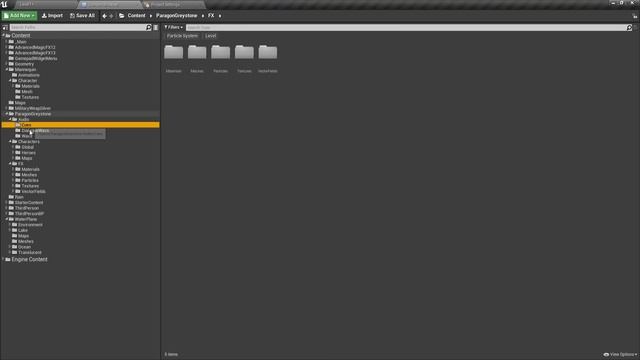Select the MilitaryWeapSilver folder

coord(33,108)
